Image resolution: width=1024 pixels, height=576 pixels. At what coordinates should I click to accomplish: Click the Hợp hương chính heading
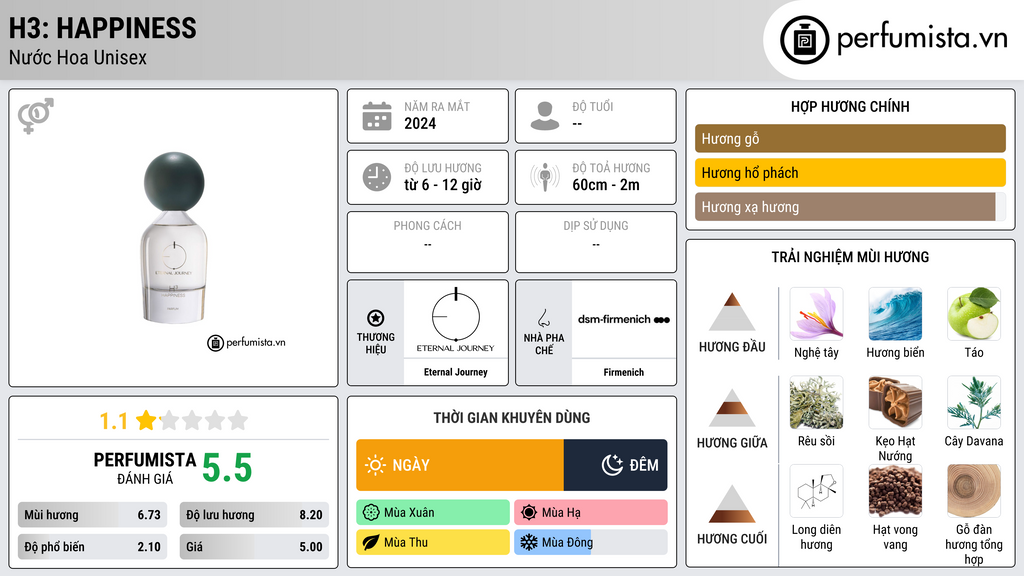click(x=850, y=106)
